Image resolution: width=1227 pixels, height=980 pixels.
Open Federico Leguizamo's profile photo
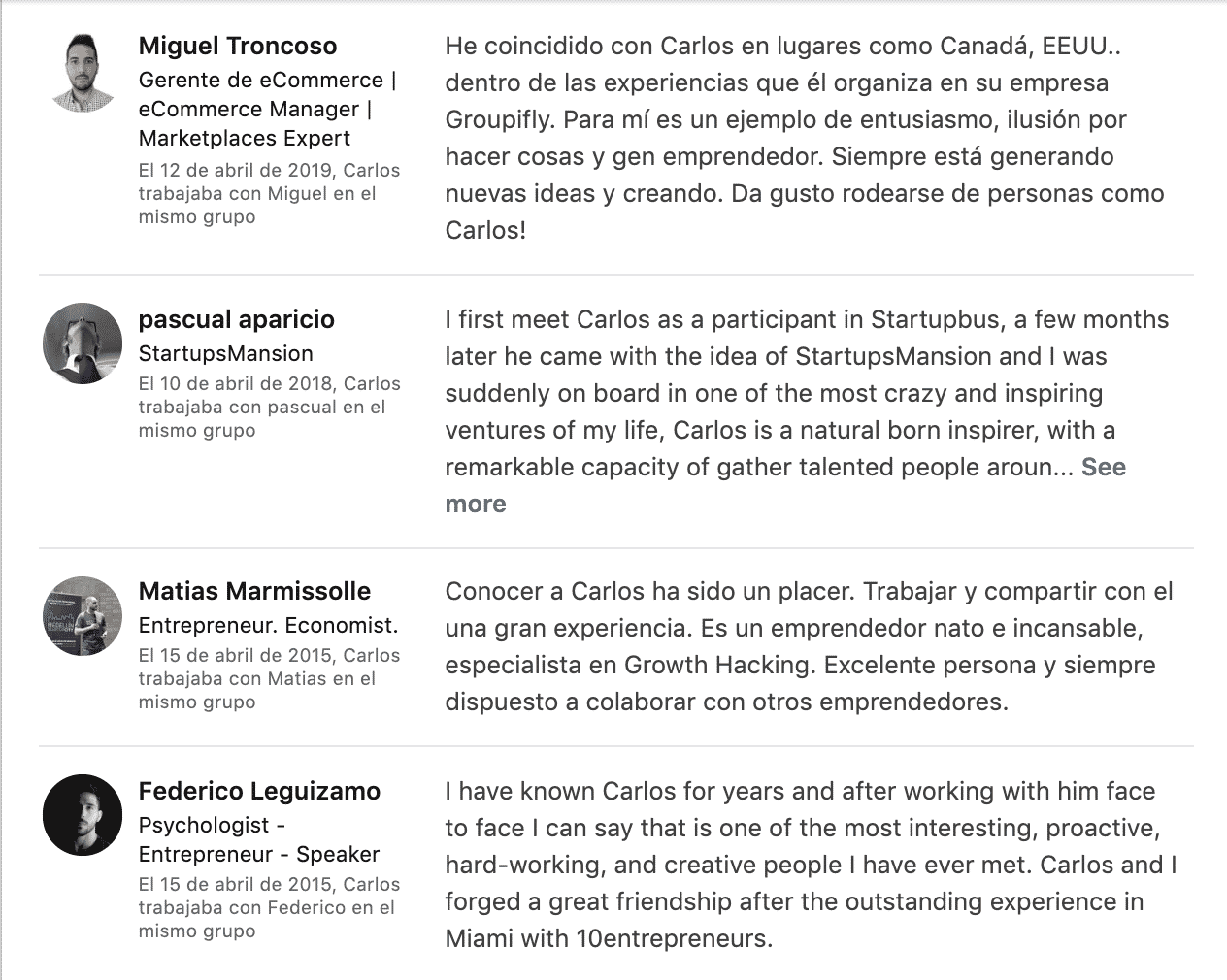[x=83, y=815]
